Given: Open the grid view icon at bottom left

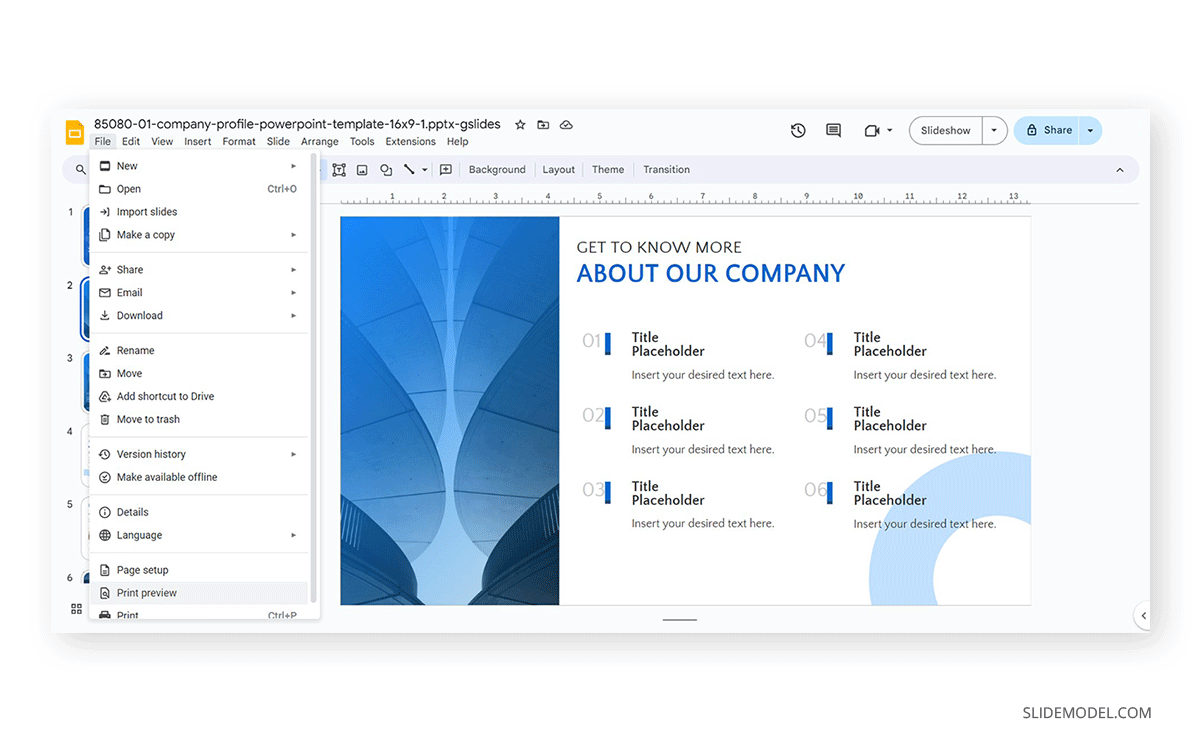Looking at the screenshot, I should pos(76,609).
